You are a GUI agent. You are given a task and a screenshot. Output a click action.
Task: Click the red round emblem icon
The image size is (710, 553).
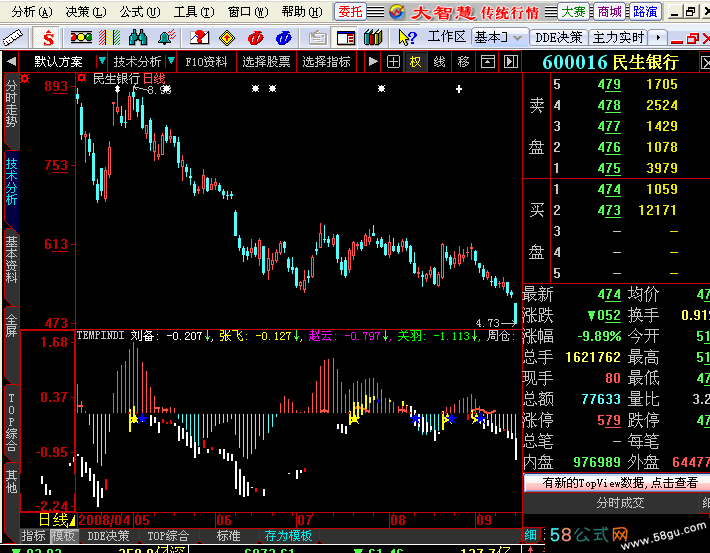pyautogui.click(x=255, y=38)
